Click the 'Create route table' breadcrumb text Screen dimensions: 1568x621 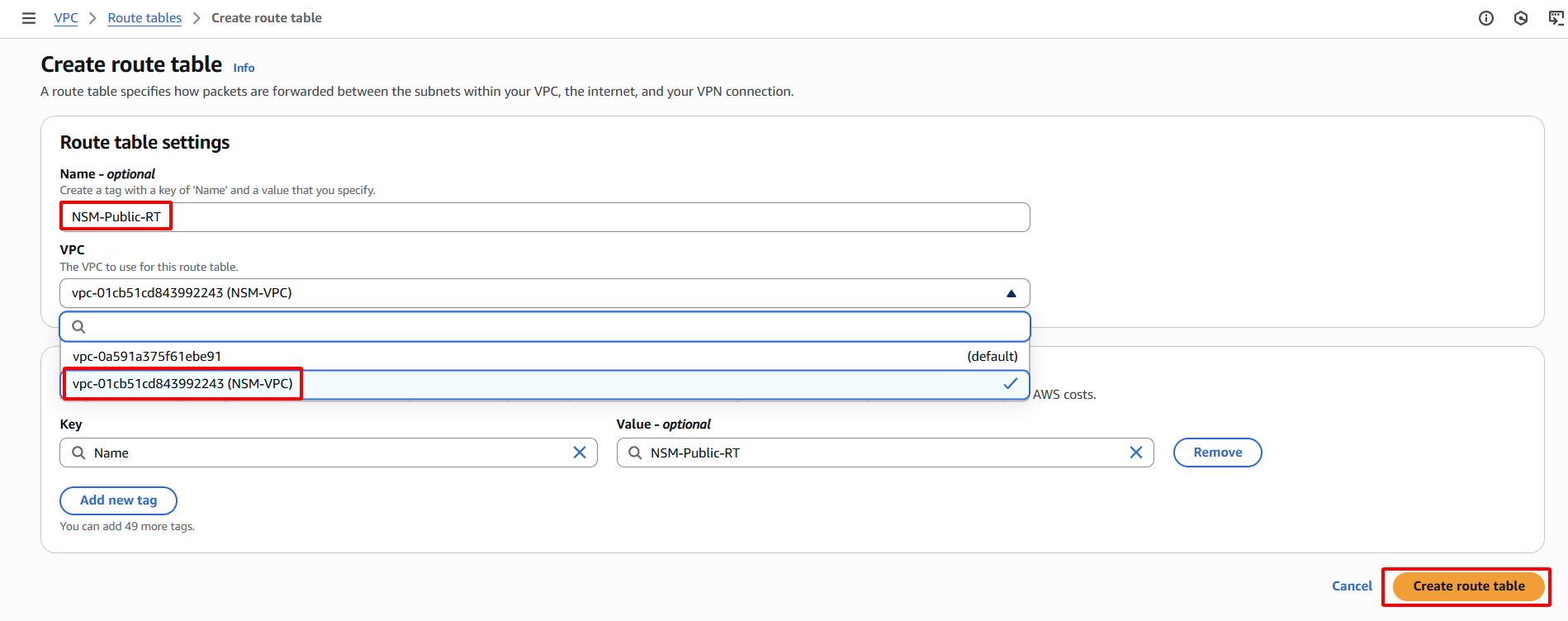pos(267,18)
